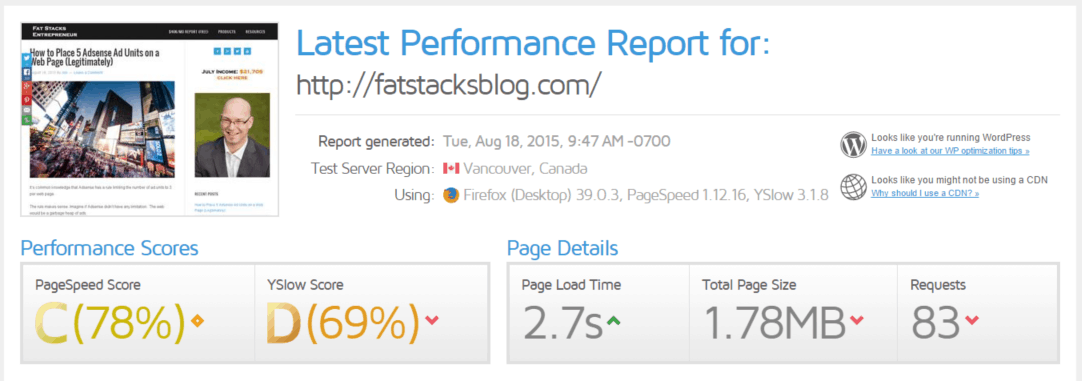
Task: Click red down arrow beside YSlow score
Action: (x=432, y=320)
